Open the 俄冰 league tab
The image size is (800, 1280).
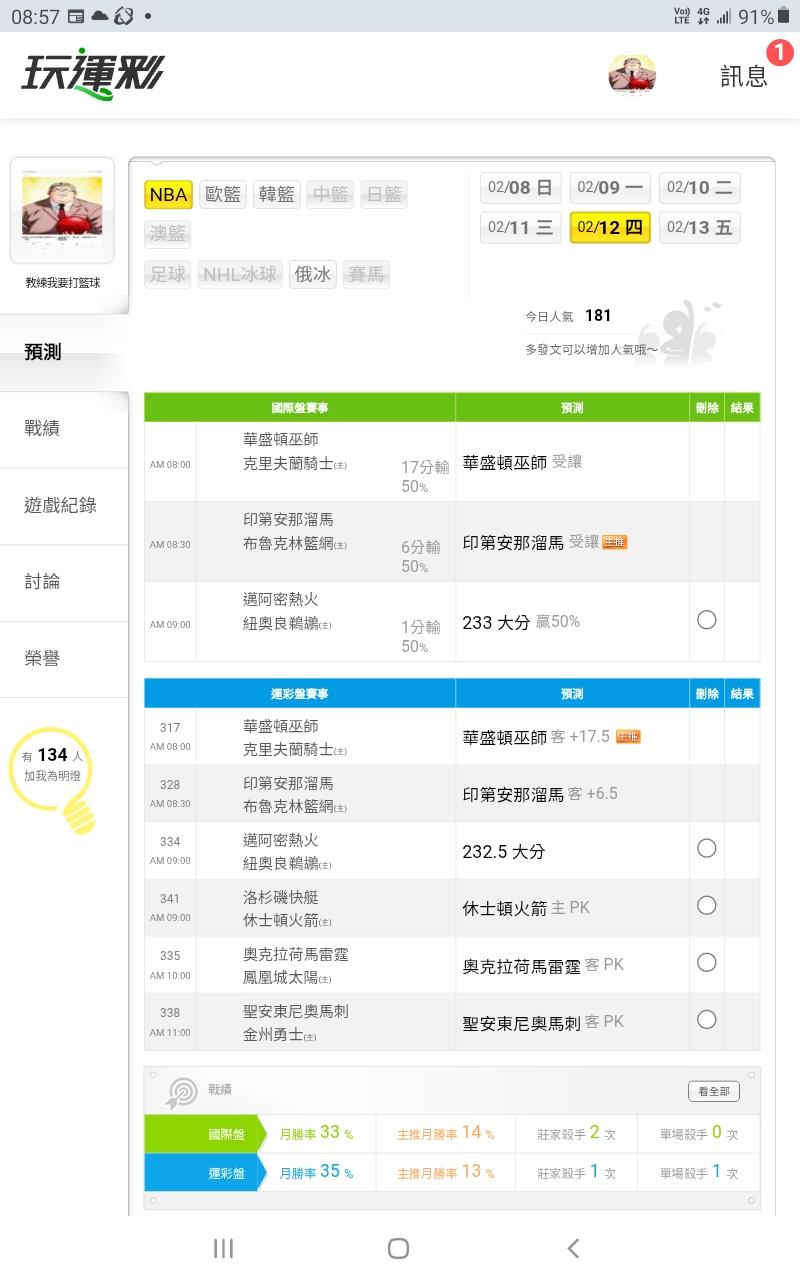coord(313,274)
